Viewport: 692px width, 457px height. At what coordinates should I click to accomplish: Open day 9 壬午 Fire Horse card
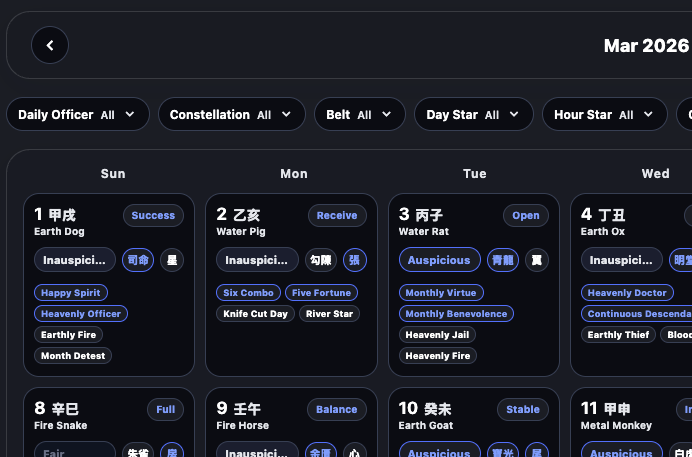point(291,422)
